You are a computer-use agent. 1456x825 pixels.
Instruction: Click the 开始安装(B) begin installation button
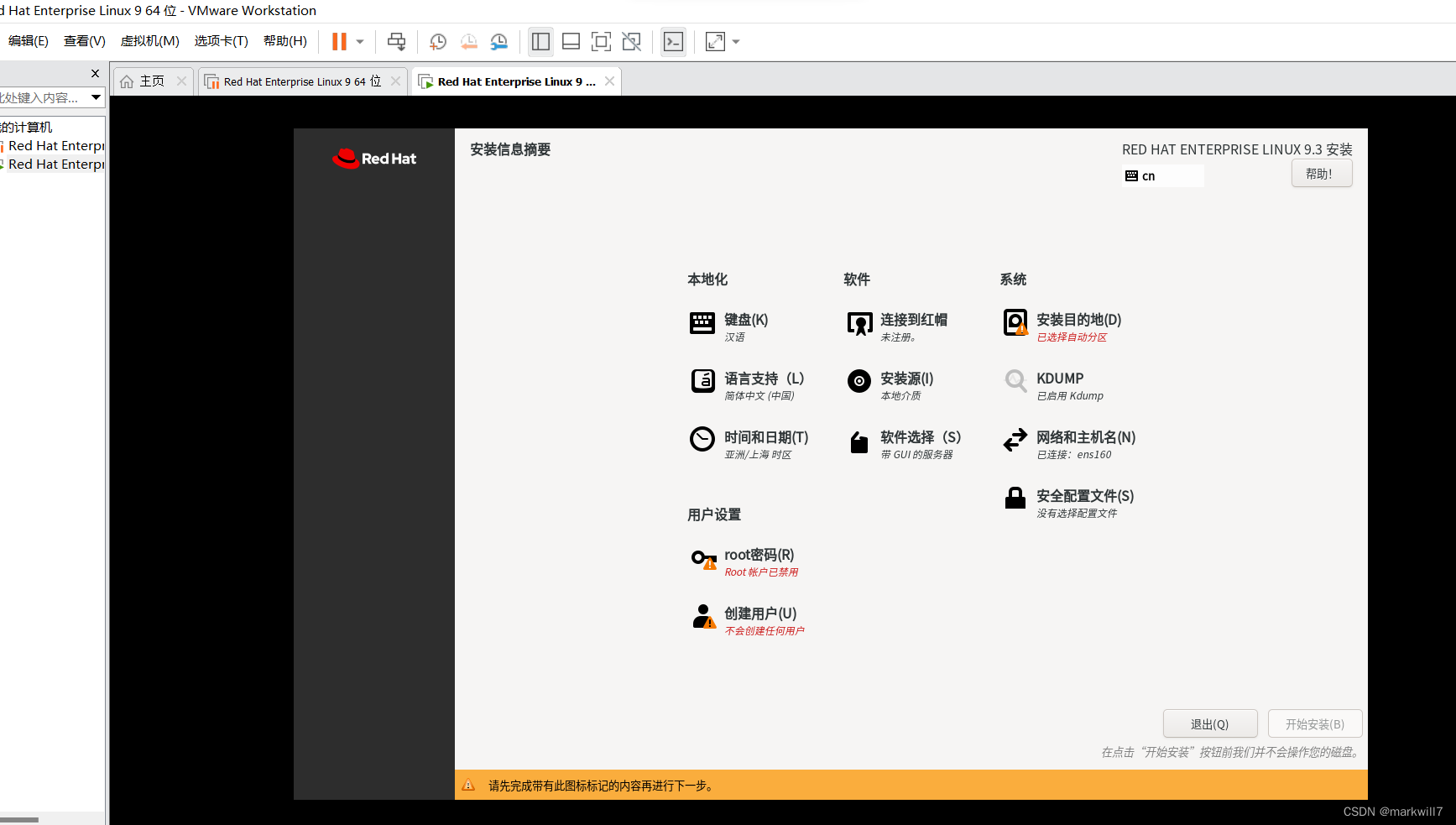pyautogui.click(x=1315, y=723)
